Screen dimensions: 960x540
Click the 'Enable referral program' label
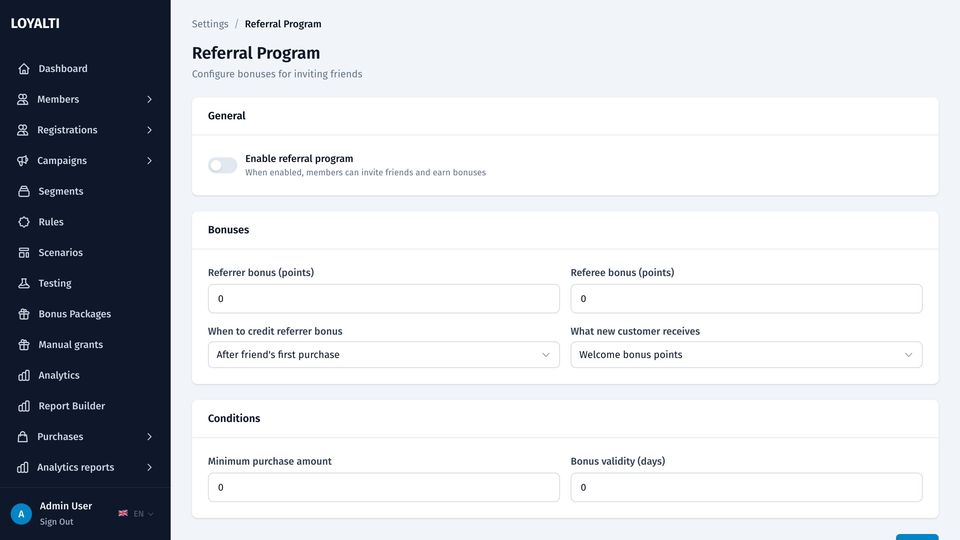point(299,159)
